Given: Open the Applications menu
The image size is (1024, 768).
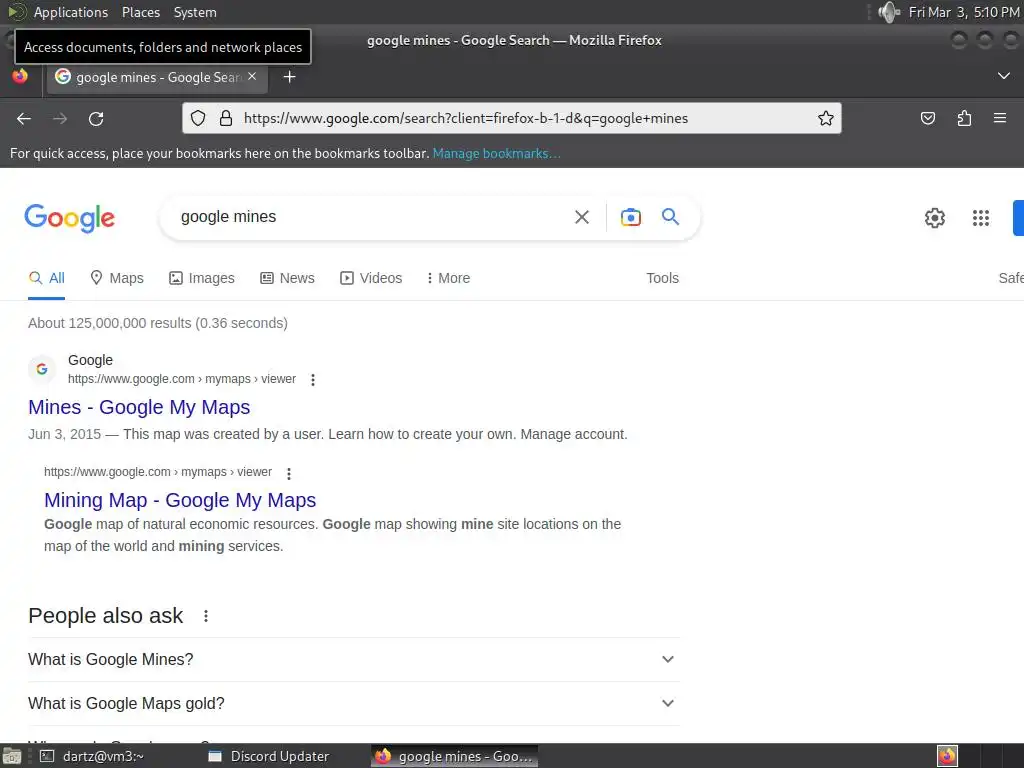Looking at the screenshot, I should click(x=71, y=12).
